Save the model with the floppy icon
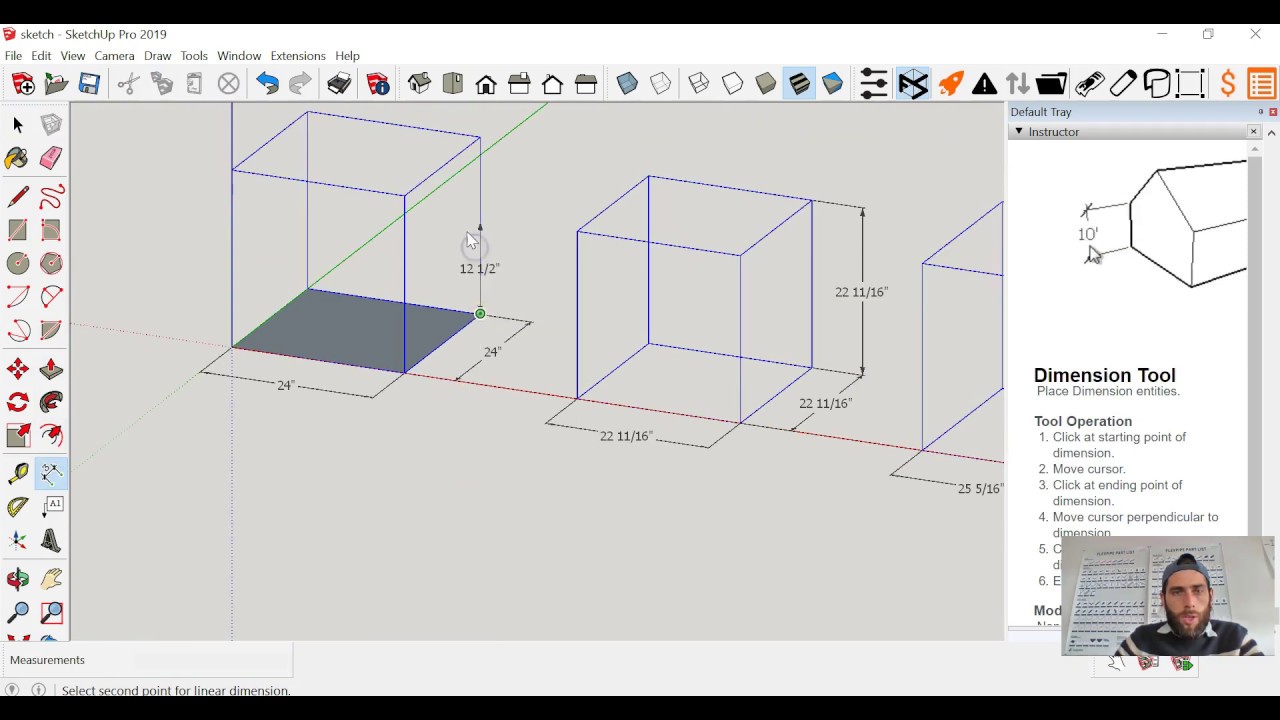This screenshot has width=1280, height=720. point(89,84)
